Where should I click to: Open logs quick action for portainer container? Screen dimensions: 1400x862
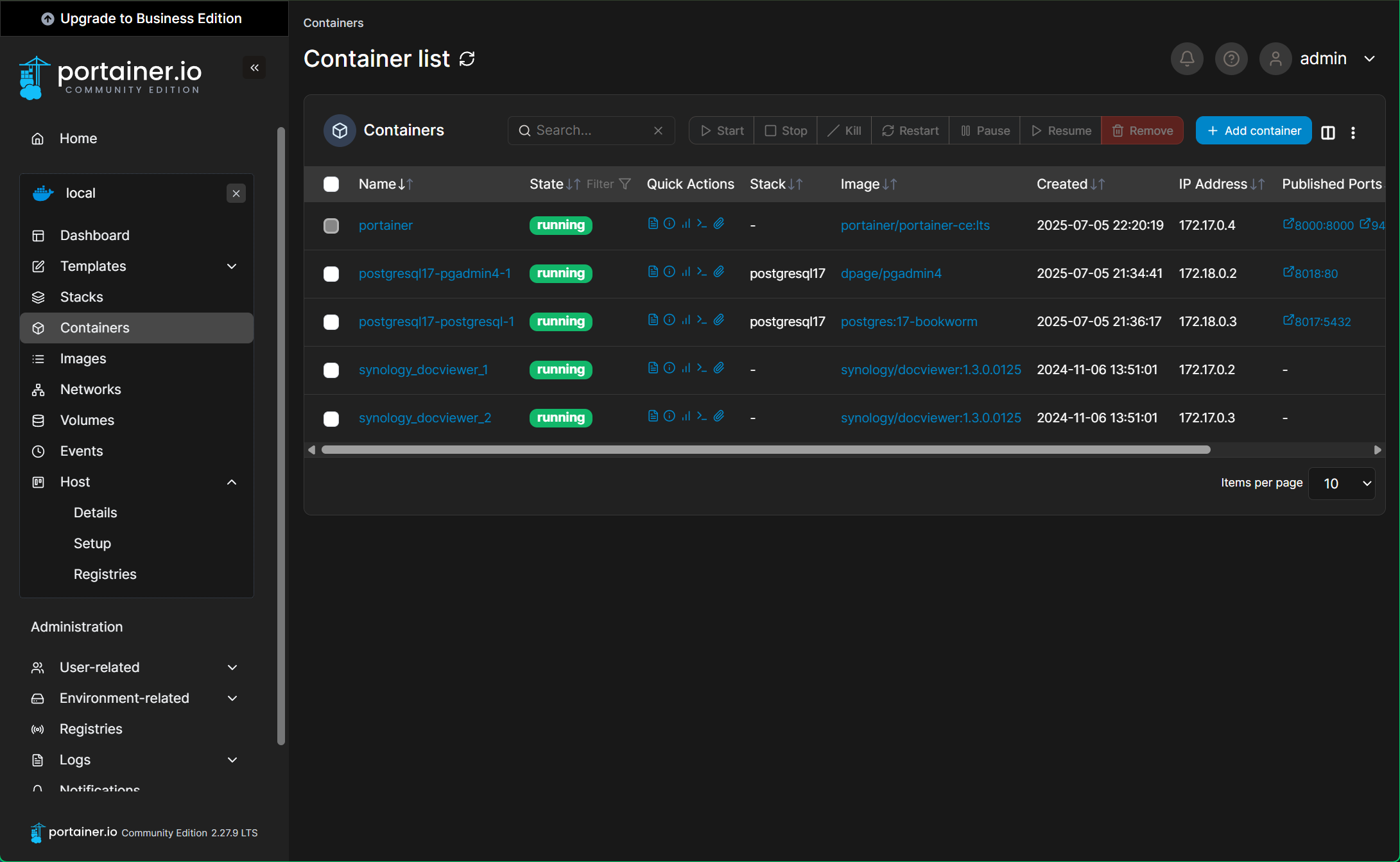tap(653, 223)
